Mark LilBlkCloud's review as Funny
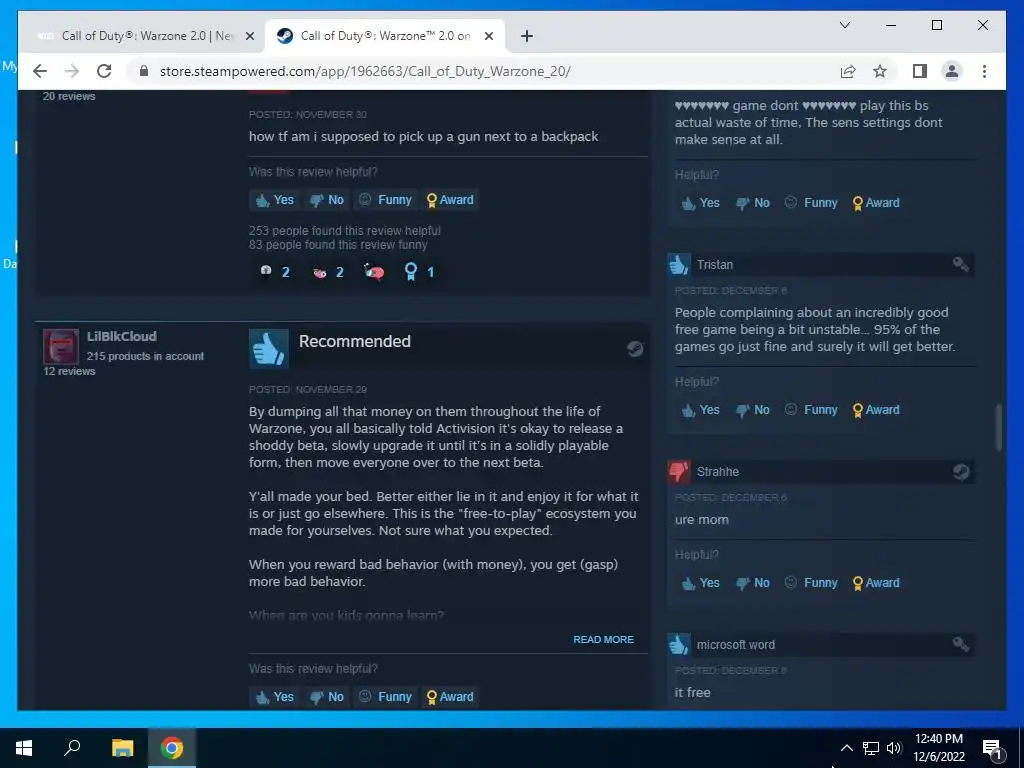Image resolution: width=1024 pixels, height=768 pixels. [x=385, y=697]
